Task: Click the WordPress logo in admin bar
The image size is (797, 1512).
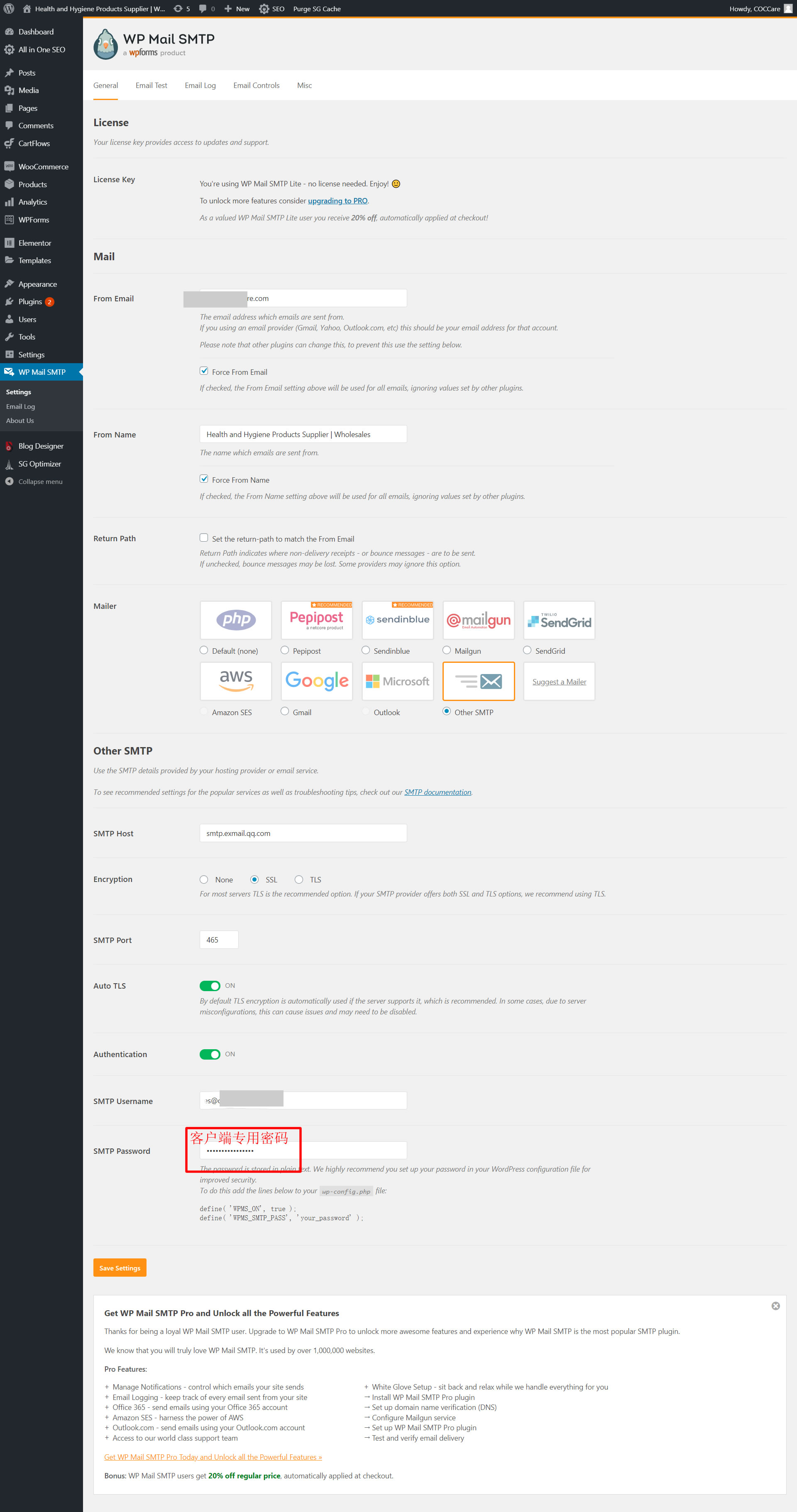Action: pyautogui.click(x=9, y=9)
